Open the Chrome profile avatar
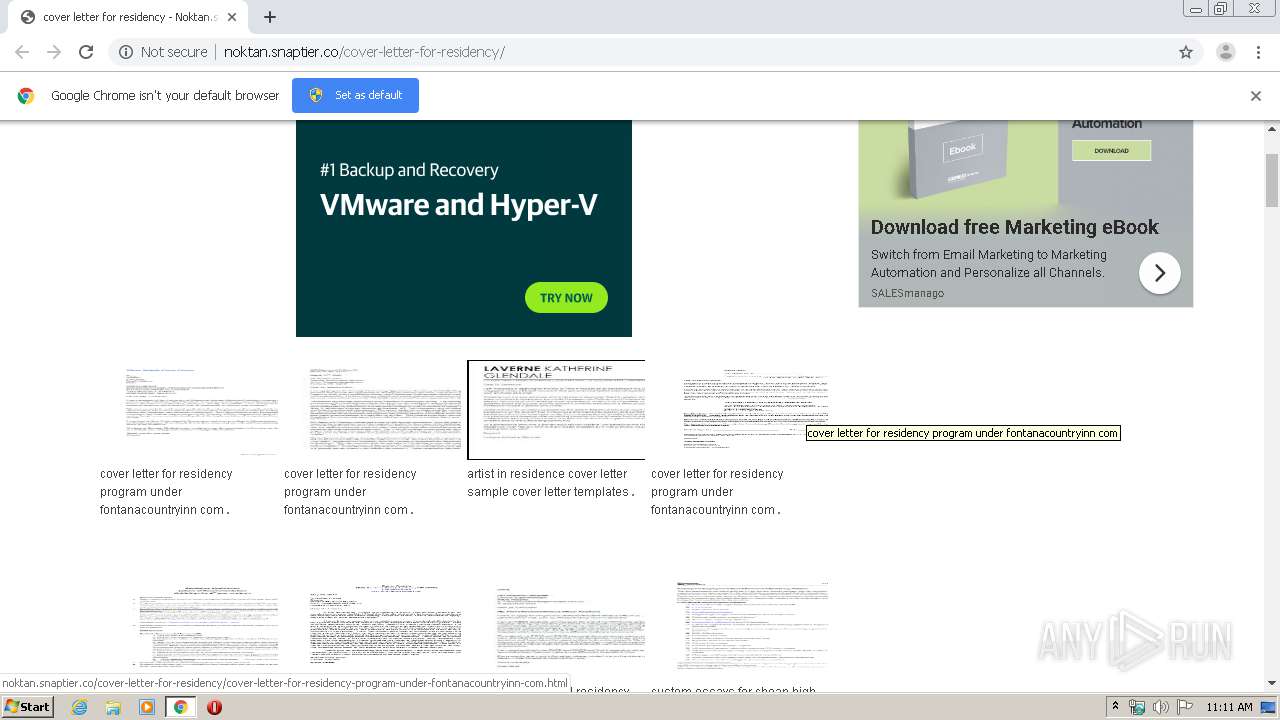The height and width of the screenshot is (720, 1280). [1225, 52]
